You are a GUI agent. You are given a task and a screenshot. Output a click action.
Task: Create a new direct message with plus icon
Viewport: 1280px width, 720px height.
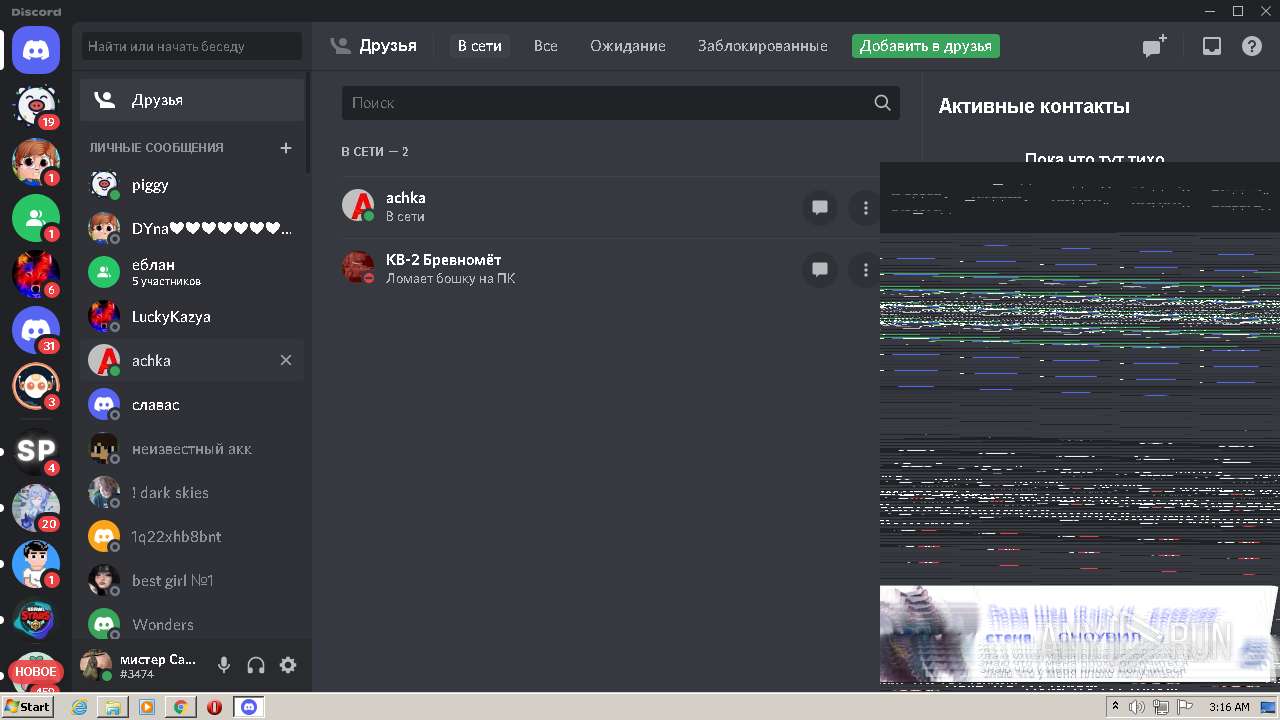click(286, 148)
